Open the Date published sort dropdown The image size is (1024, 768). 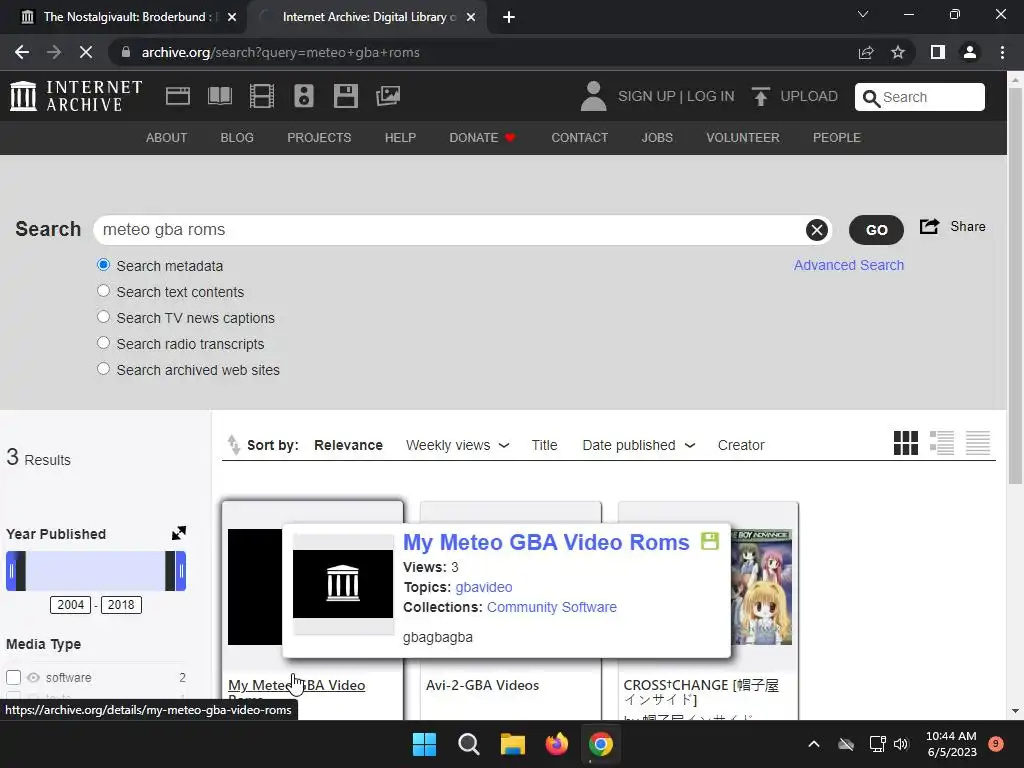(638, 445)
